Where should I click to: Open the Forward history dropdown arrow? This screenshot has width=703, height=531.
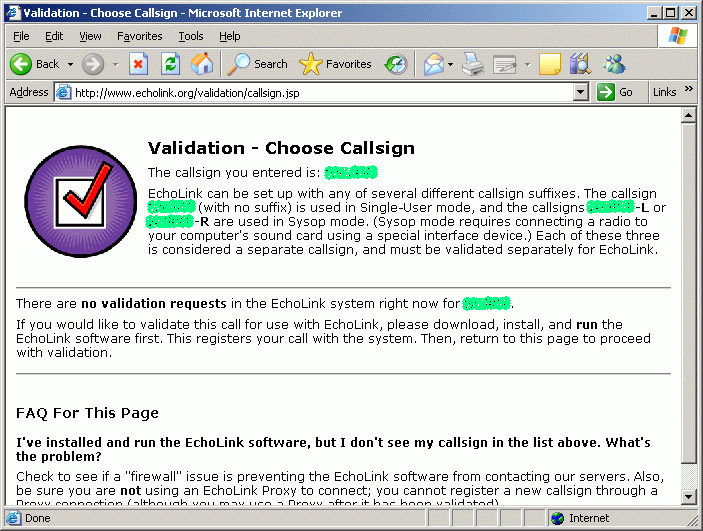coord(116,64)
